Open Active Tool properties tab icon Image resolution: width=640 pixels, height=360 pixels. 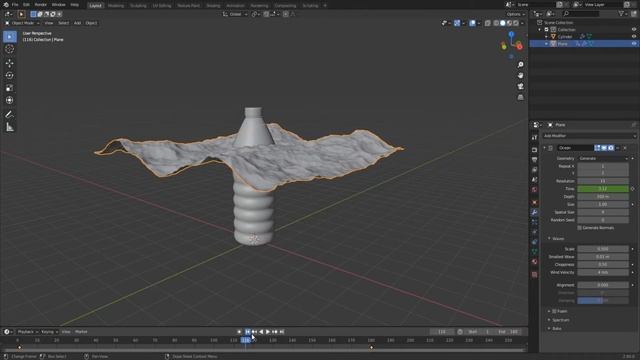534,138
